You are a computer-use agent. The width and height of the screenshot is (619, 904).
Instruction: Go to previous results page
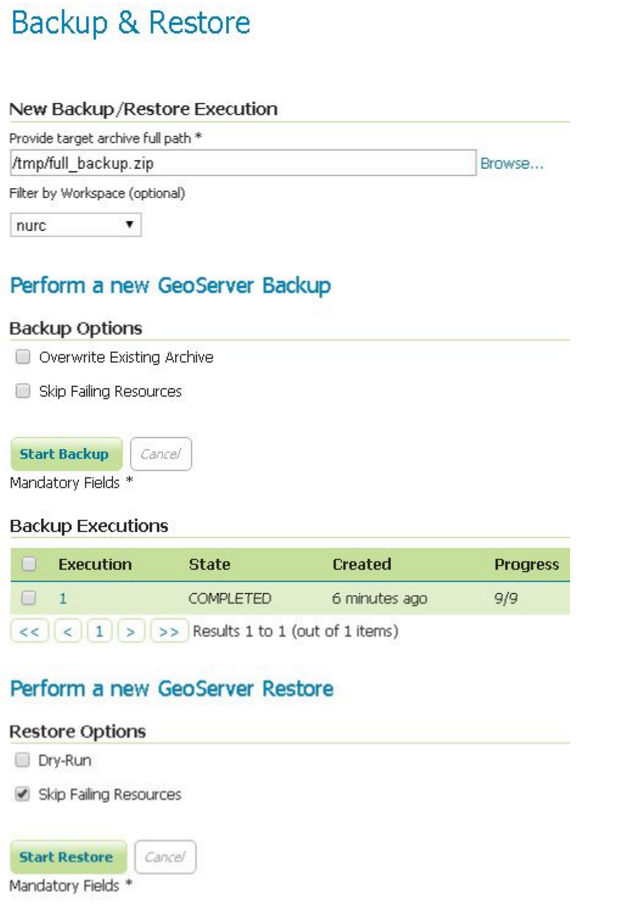pyautogui.click(x=67, y=631)
